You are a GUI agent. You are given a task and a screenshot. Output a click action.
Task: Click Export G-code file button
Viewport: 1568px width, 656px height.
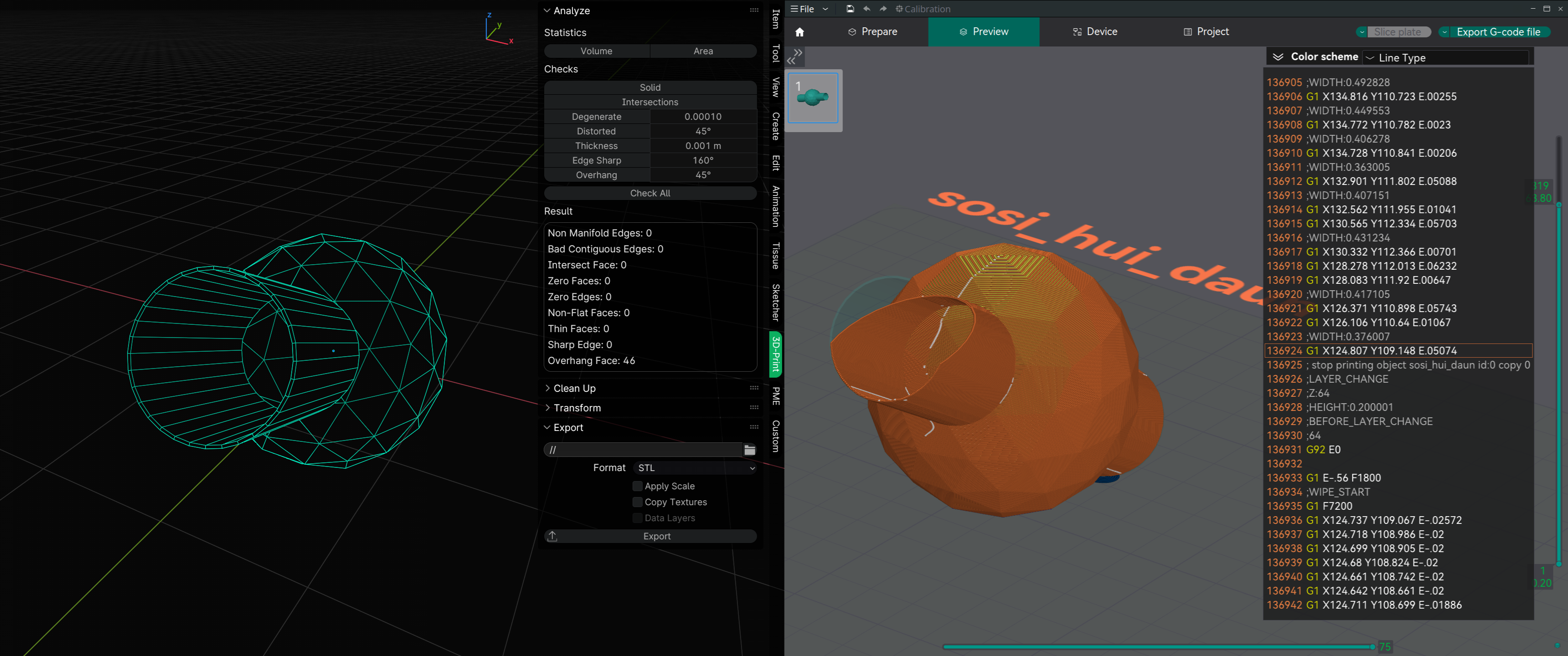pyautogui.click(x=1498, y=32)
